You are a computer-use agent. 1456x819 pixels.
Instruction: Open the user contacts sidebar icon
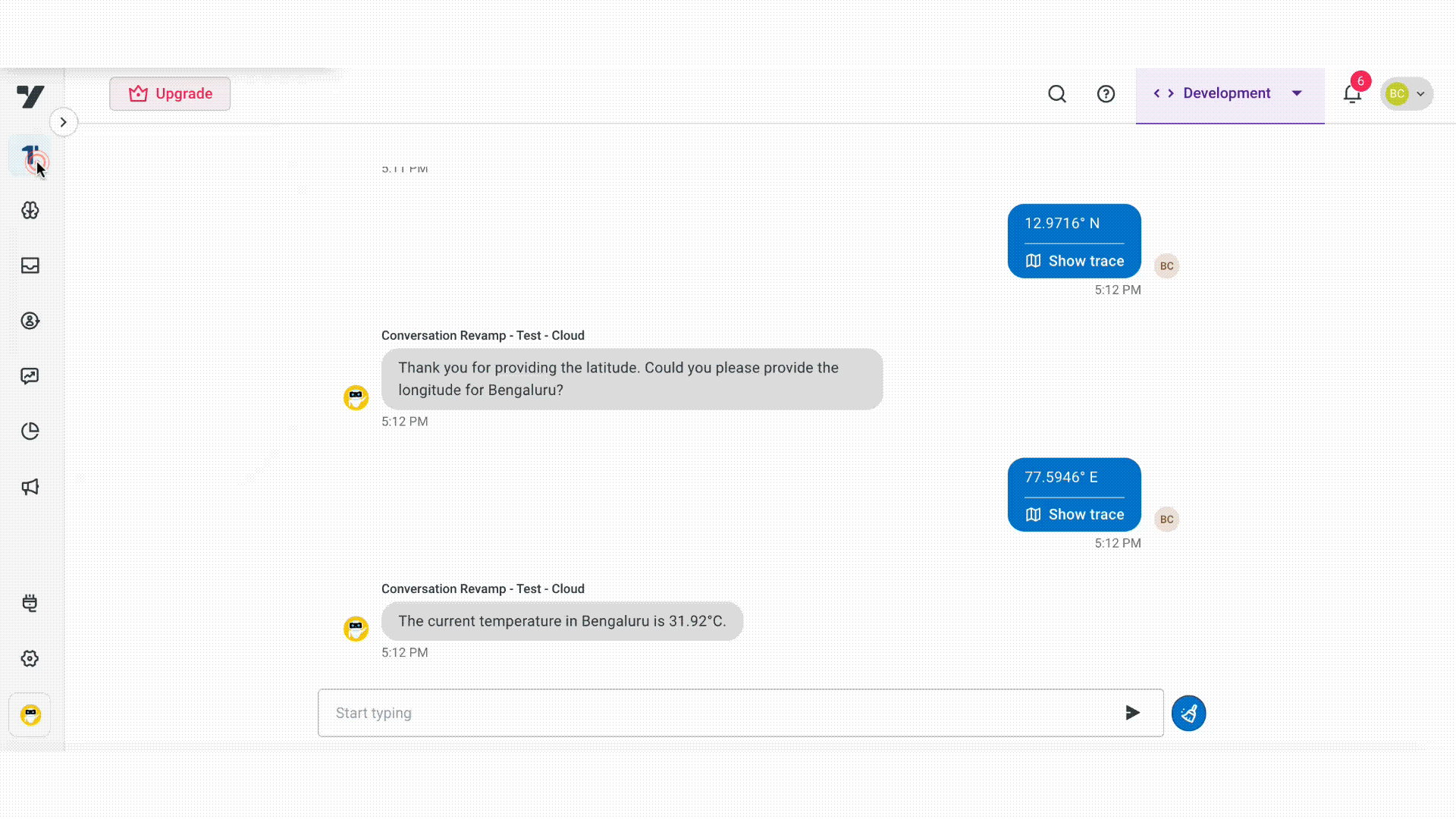coord(30,321)
